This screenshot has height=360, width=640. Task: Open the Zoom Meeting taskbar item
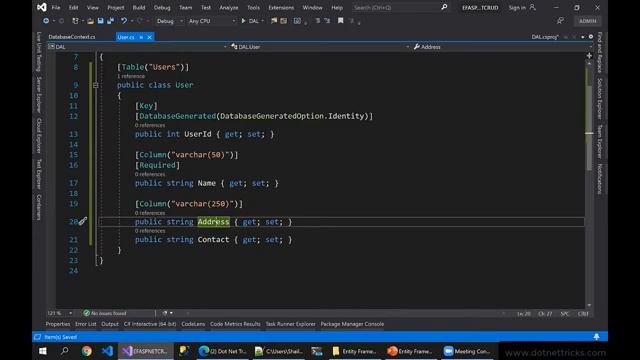467,351
